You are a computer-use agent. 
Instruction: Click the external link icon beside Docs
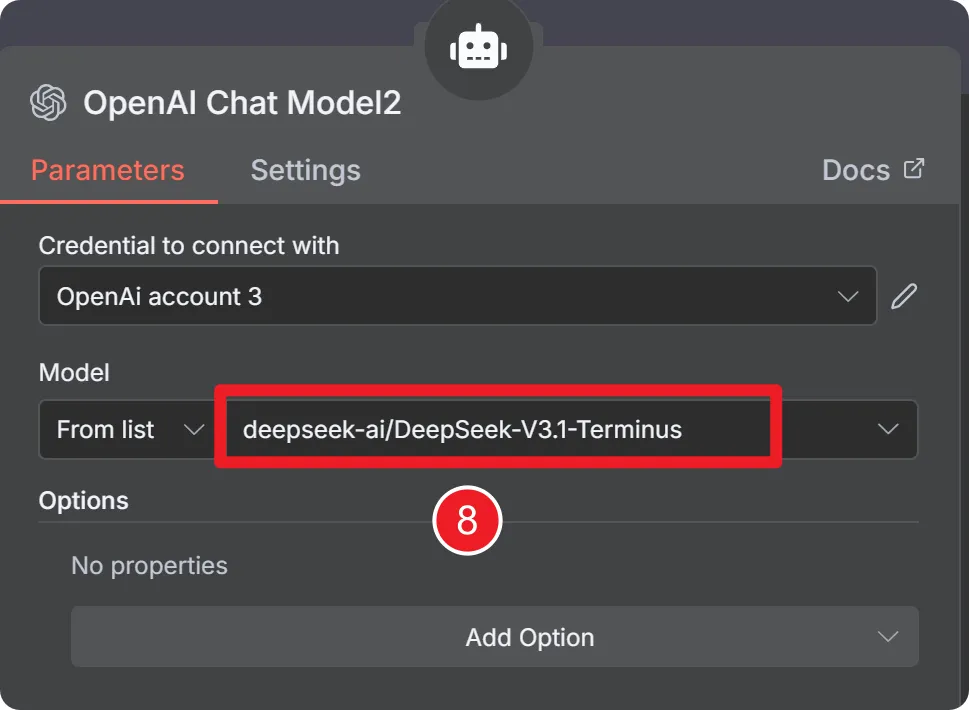click(914, 168)
